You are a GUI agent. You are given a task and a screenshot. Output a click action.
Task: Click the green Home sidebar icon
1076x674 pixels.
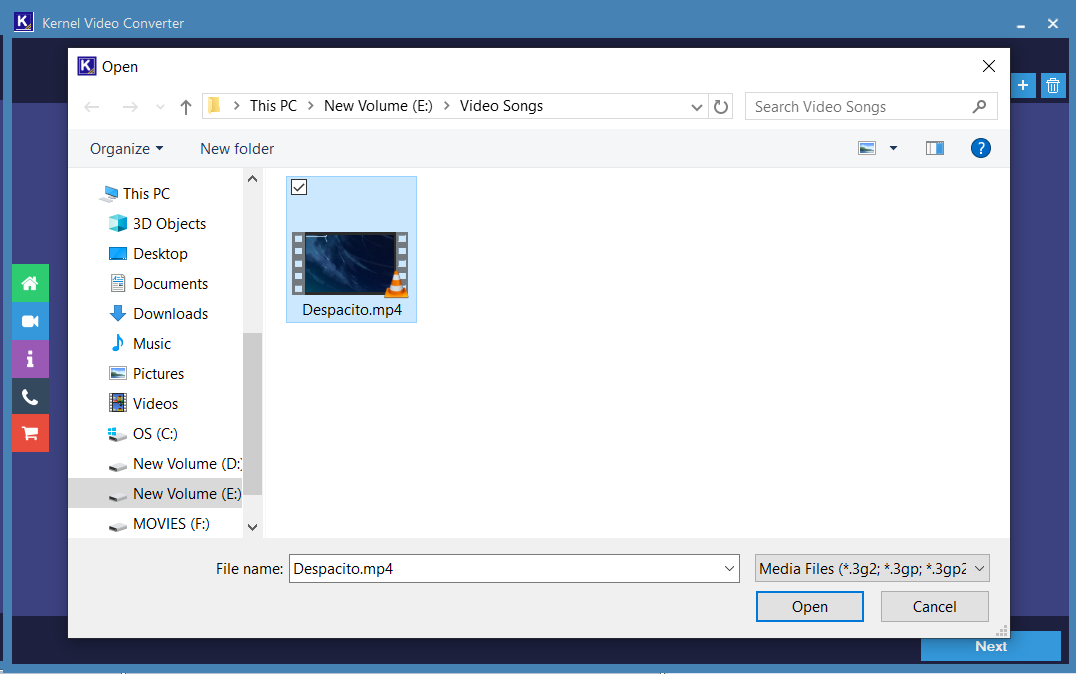(x=30, y=283)
